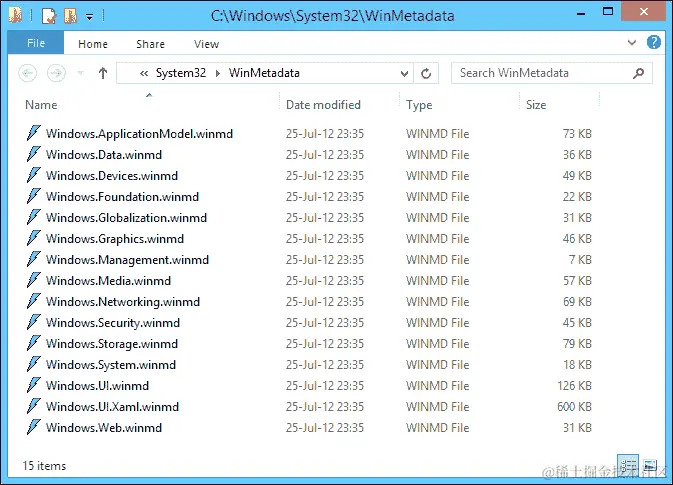Open Explorer Help question mark

click(654, 42)
